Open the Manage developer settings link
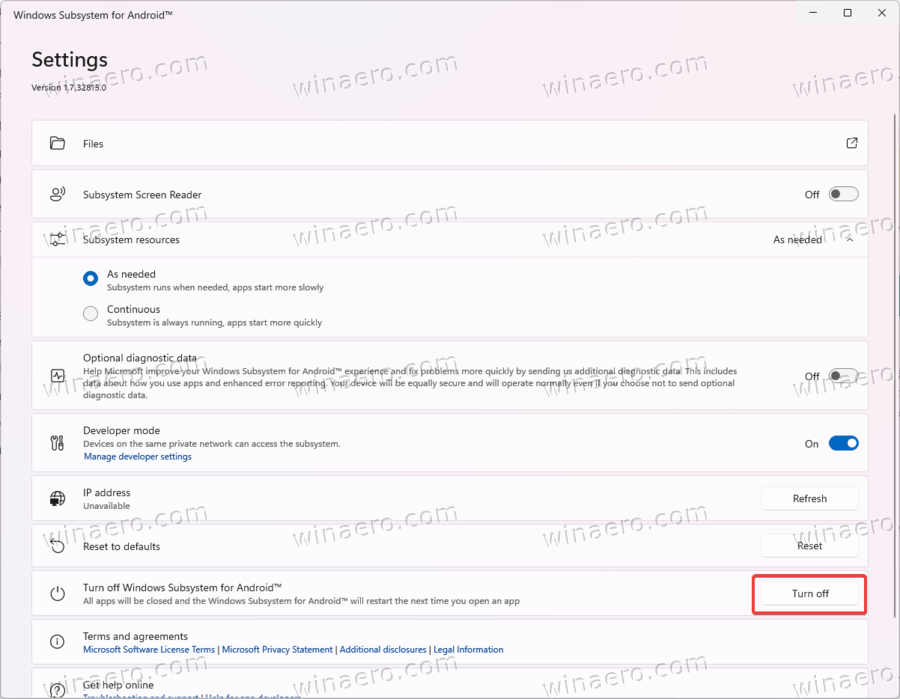 point(137,456)
